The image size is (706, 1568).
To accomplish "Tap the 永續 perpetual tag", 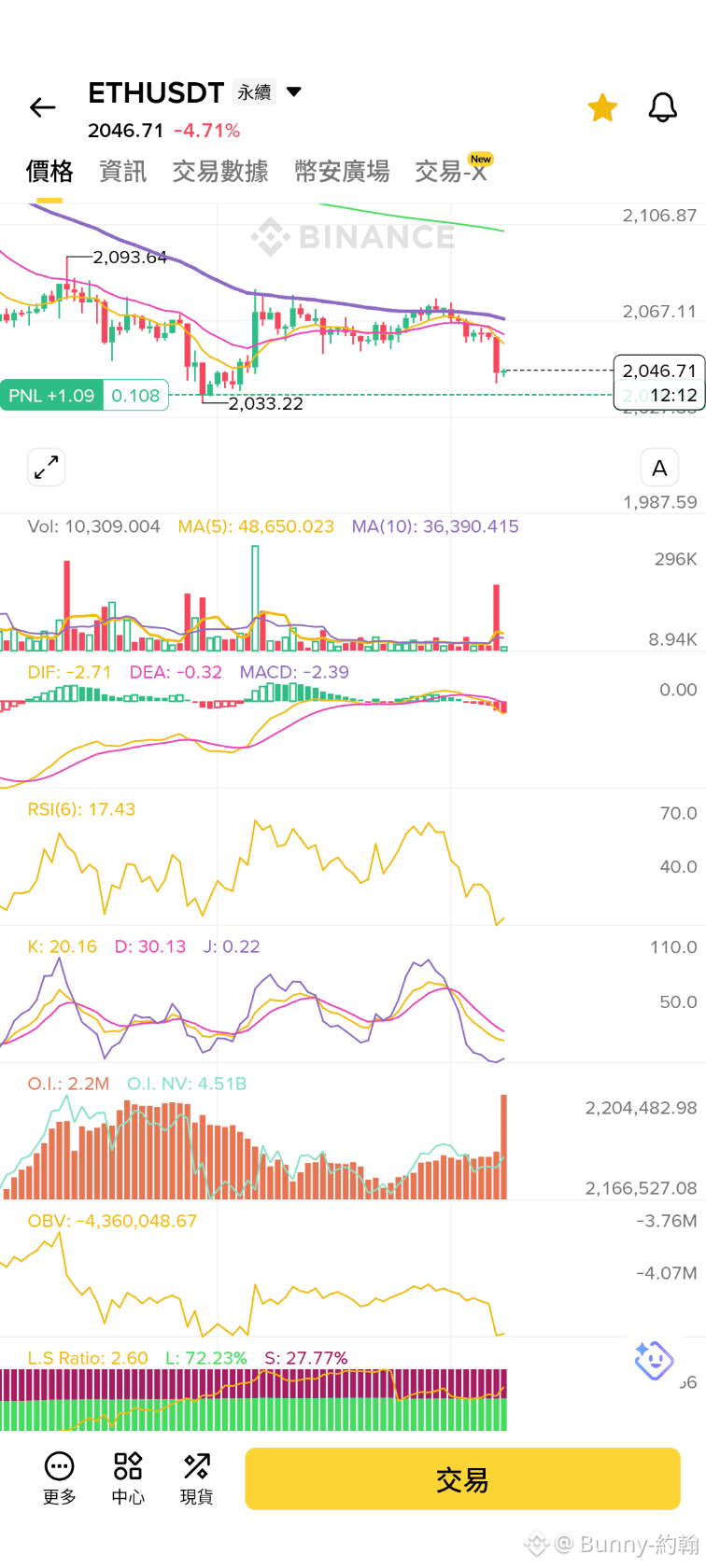I will 254,92.
